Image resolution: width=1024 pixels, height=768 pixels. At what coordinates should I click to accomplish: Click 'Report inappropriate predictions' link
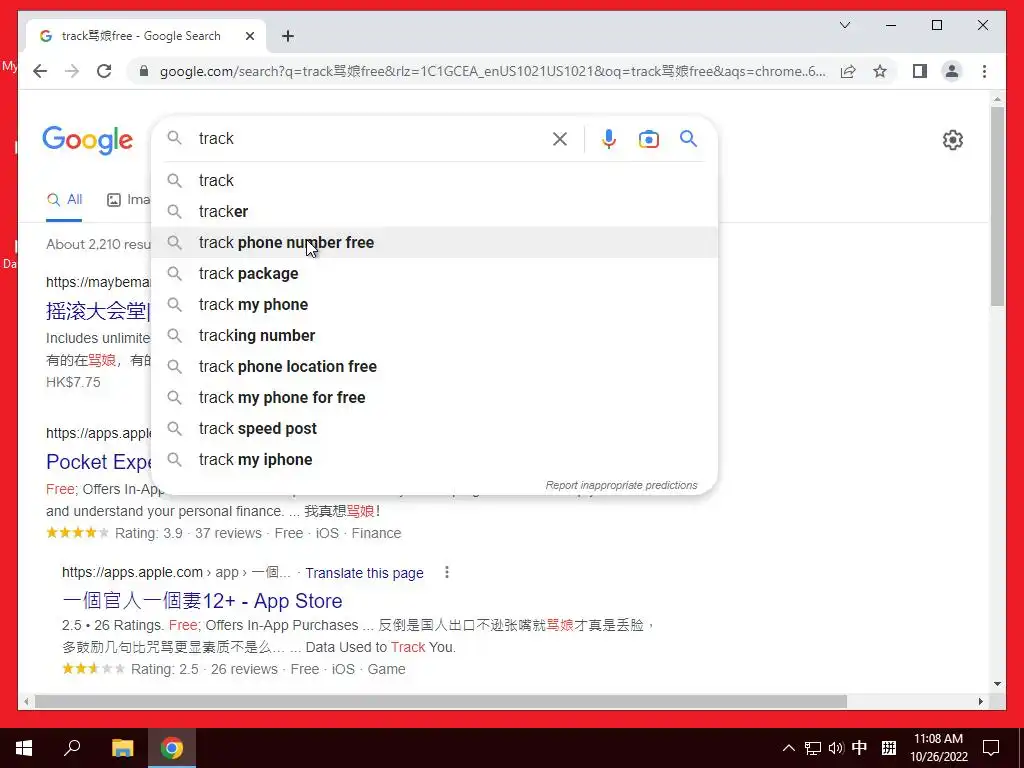click(621, 485)
